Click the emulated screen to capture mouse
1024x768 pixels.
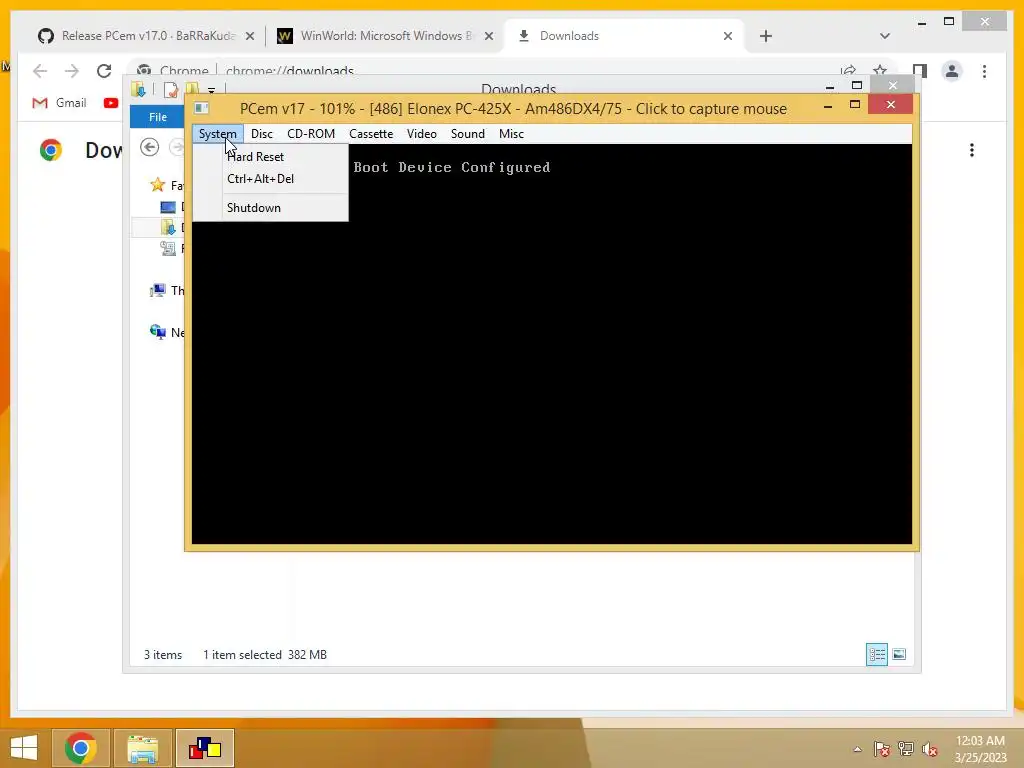click(552, 344)
